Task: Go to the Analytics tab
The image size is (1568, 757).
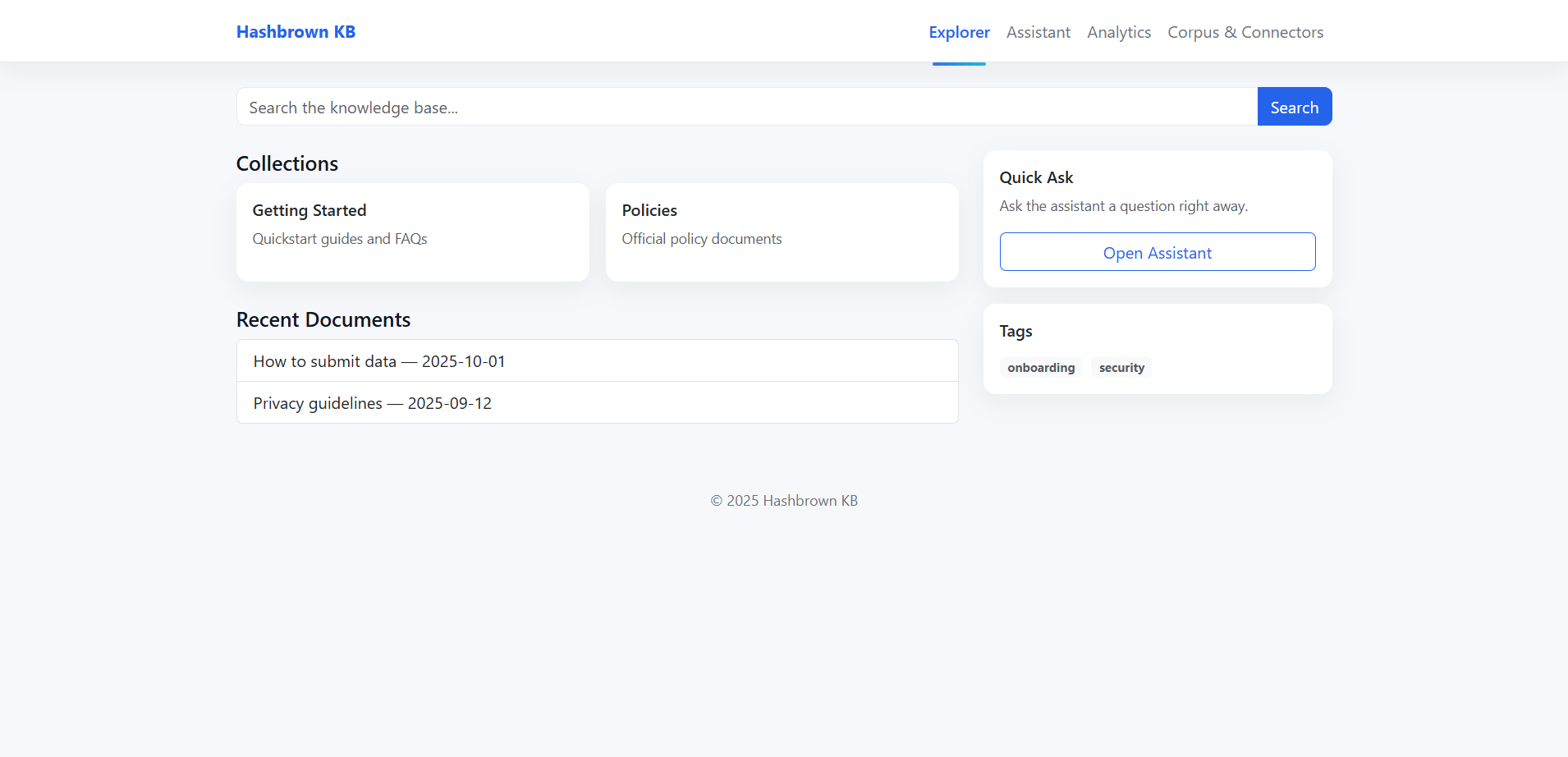Action: click(1118, 33)
